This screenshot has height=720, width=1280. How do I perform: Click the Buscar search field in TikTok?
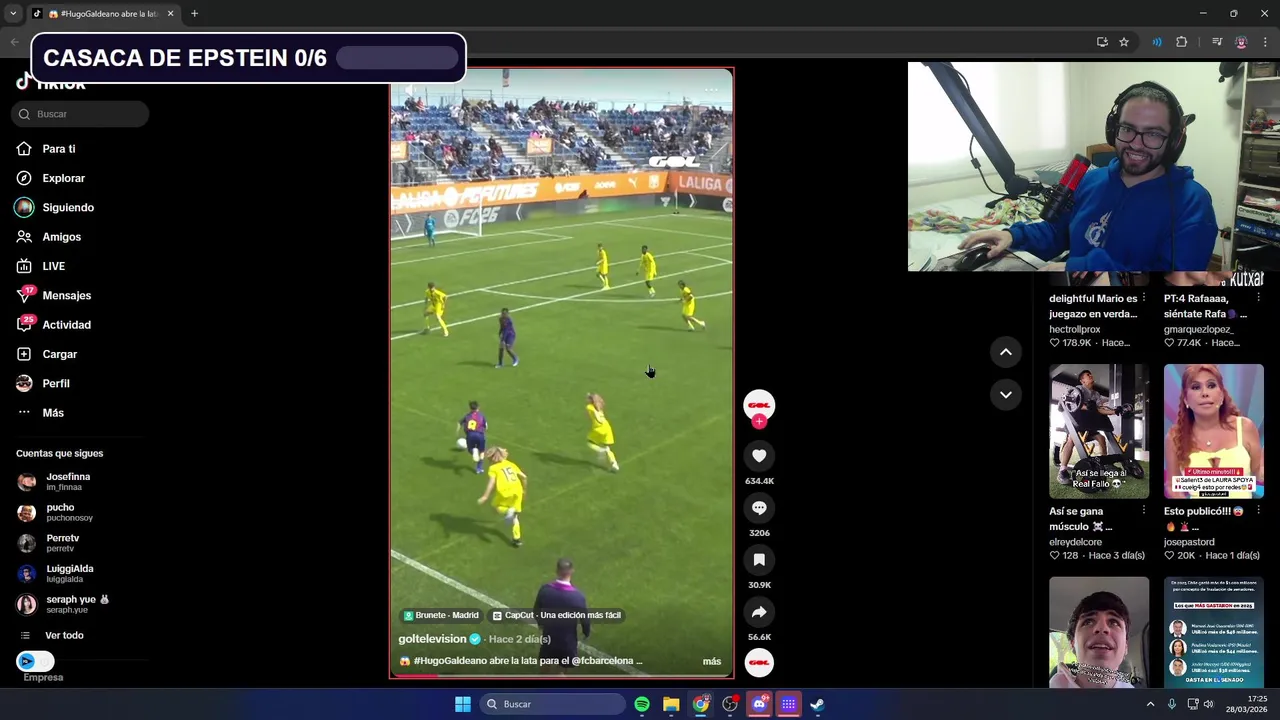[80, 114]
